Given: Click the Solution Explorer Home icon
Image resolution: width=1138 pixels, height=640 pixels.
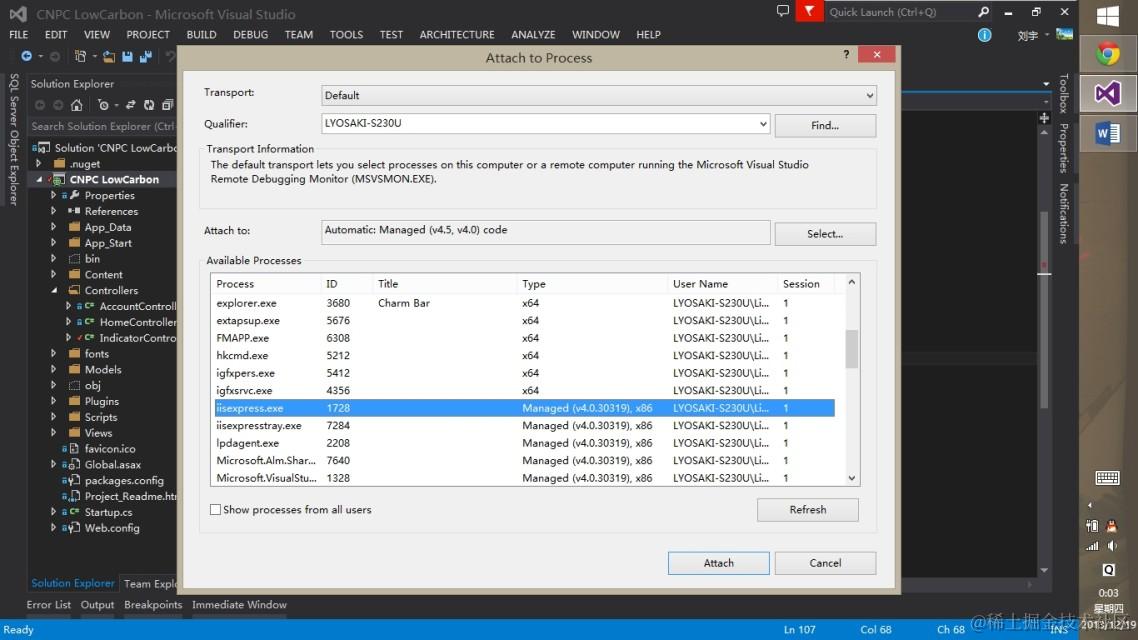Looking at the screenshot, I should point(76,105).
